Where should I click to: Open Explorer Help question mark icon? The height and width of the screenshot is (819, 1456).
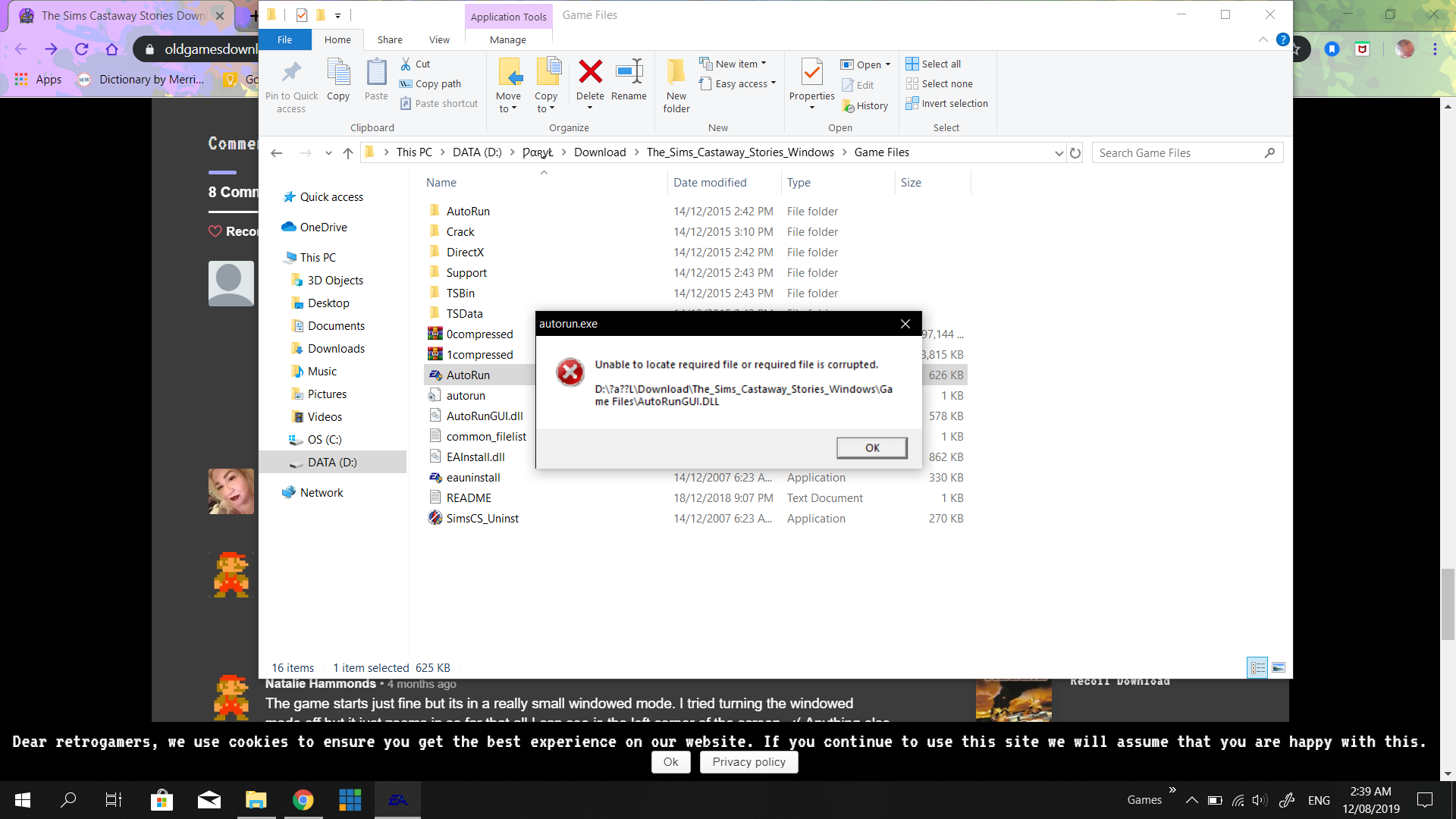coord(1282,39)
